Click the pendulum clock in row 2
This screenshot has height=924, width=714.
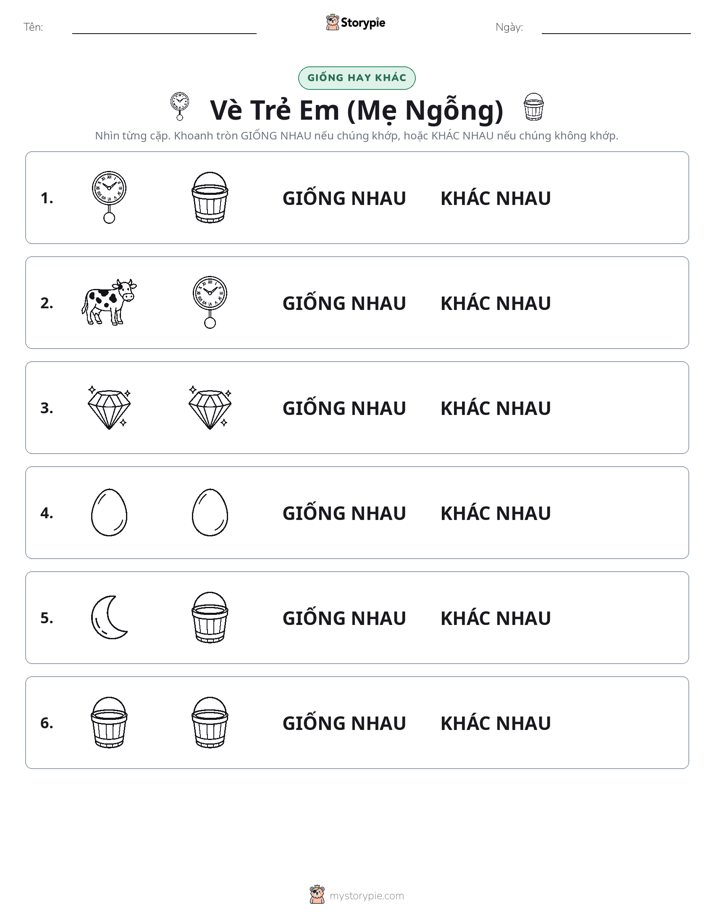(210, 302)
